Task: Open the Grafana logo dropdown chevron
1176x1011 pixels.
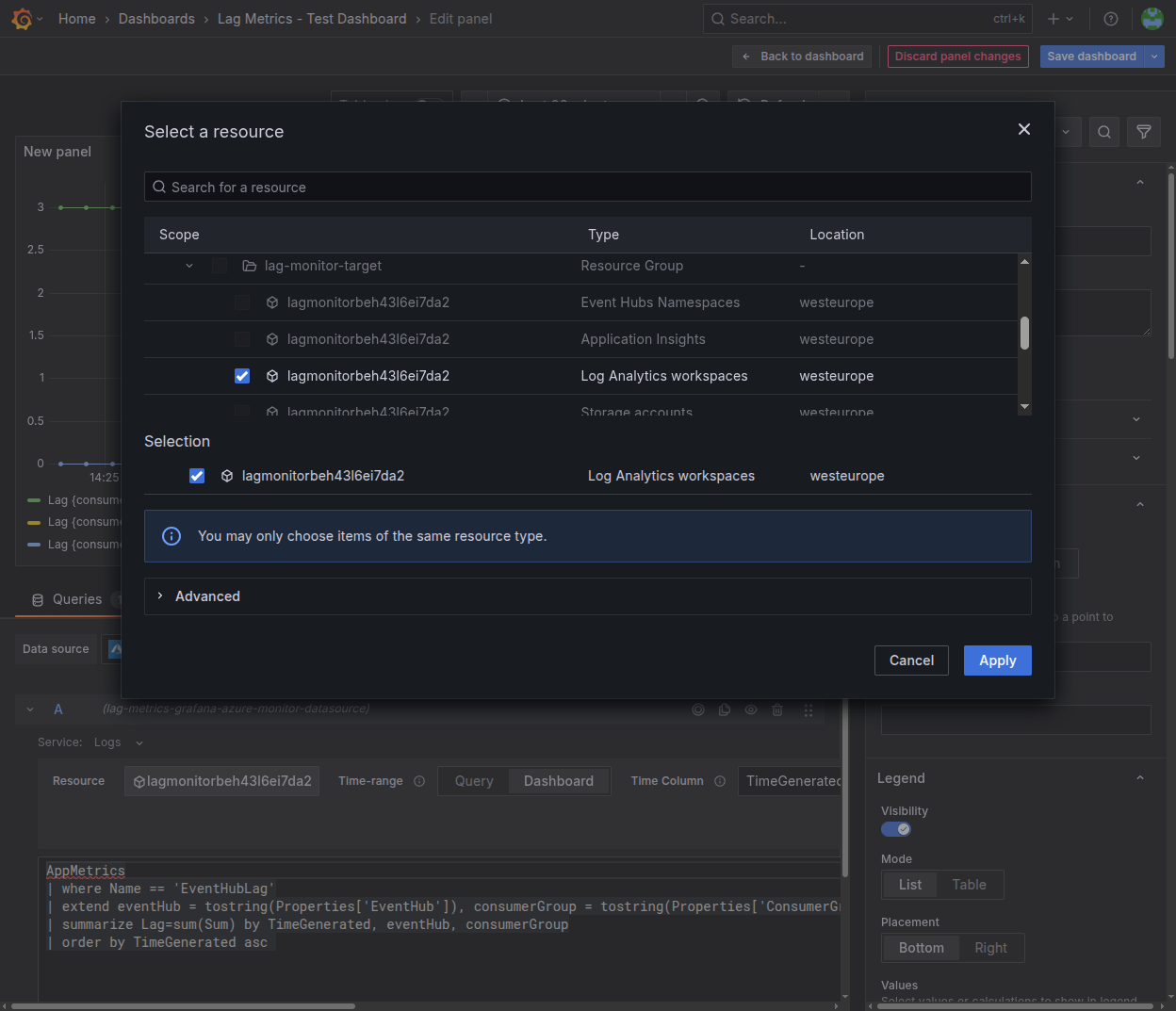Action: (40, 19)
